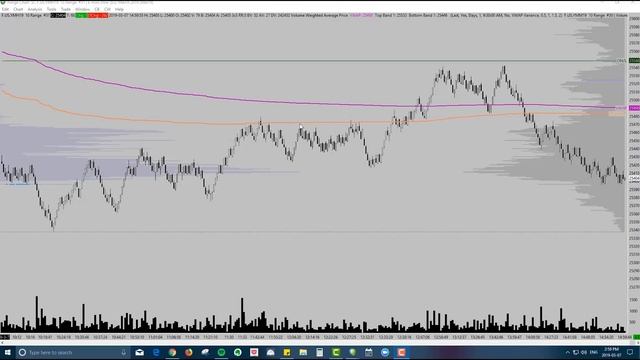The height and width of the screenshot is (360, 640).
Task: Click the Type here to search field
Action: [x=73, y=352]
